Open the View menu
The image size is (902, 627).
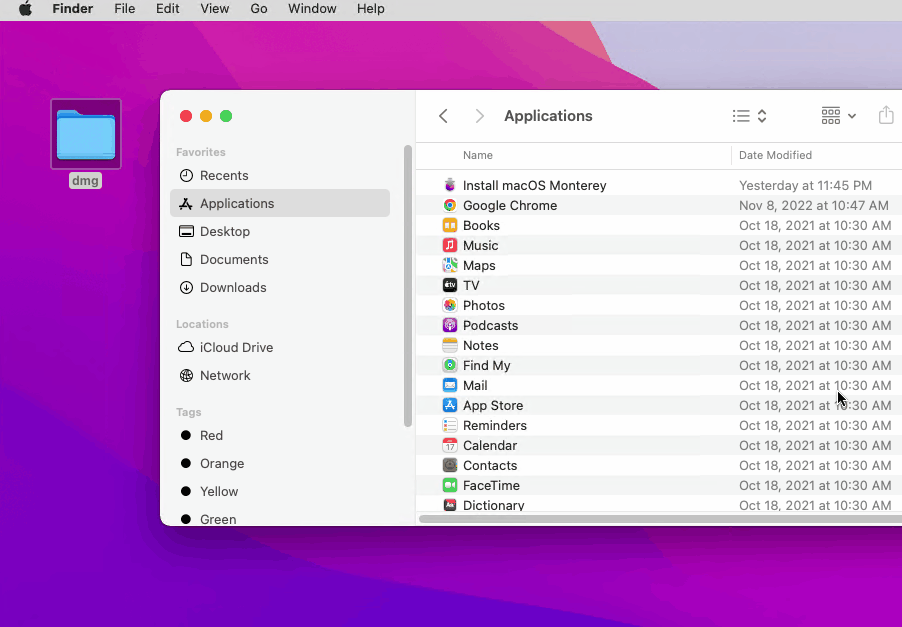tap(215, 9)
